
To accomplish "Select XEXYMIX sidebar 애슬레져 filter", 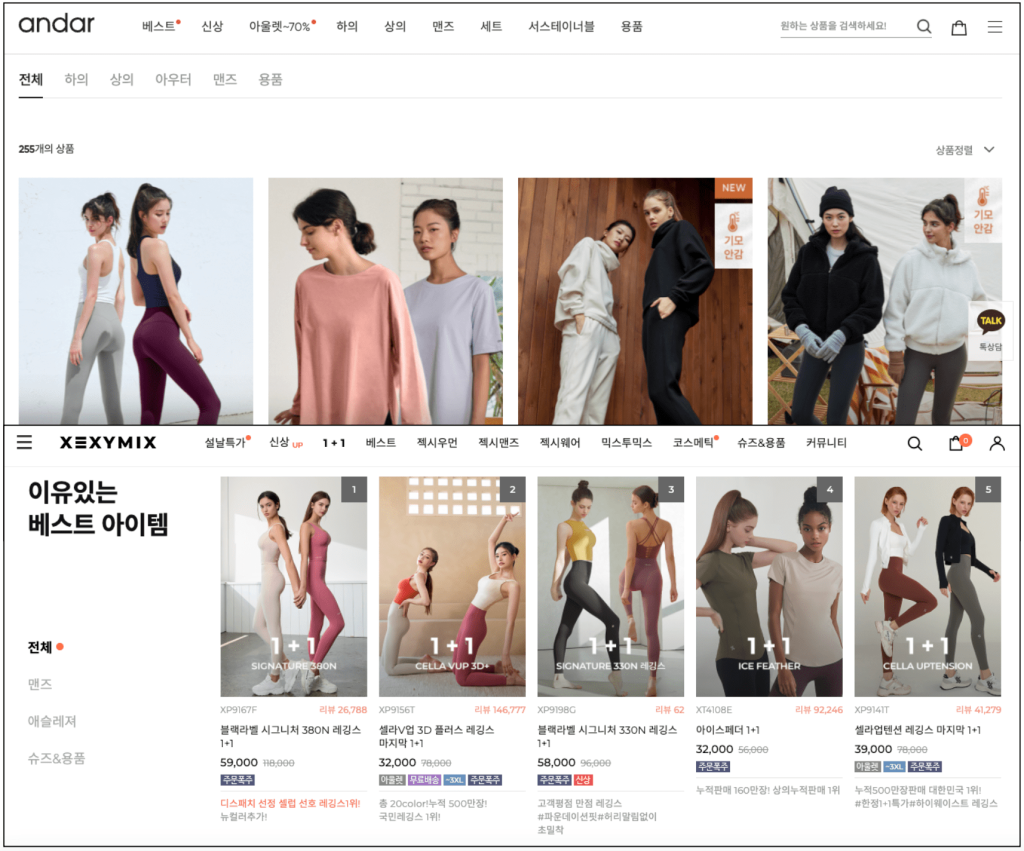I will (x=52, y=721).
